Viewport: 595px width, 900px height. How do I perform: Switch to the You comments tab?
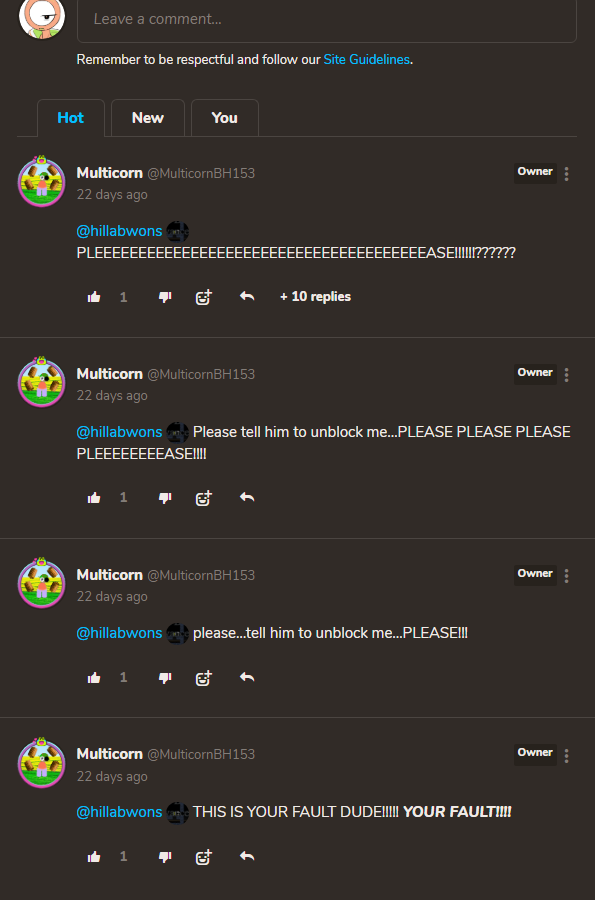pyautogui.click(x=224, y=118)
